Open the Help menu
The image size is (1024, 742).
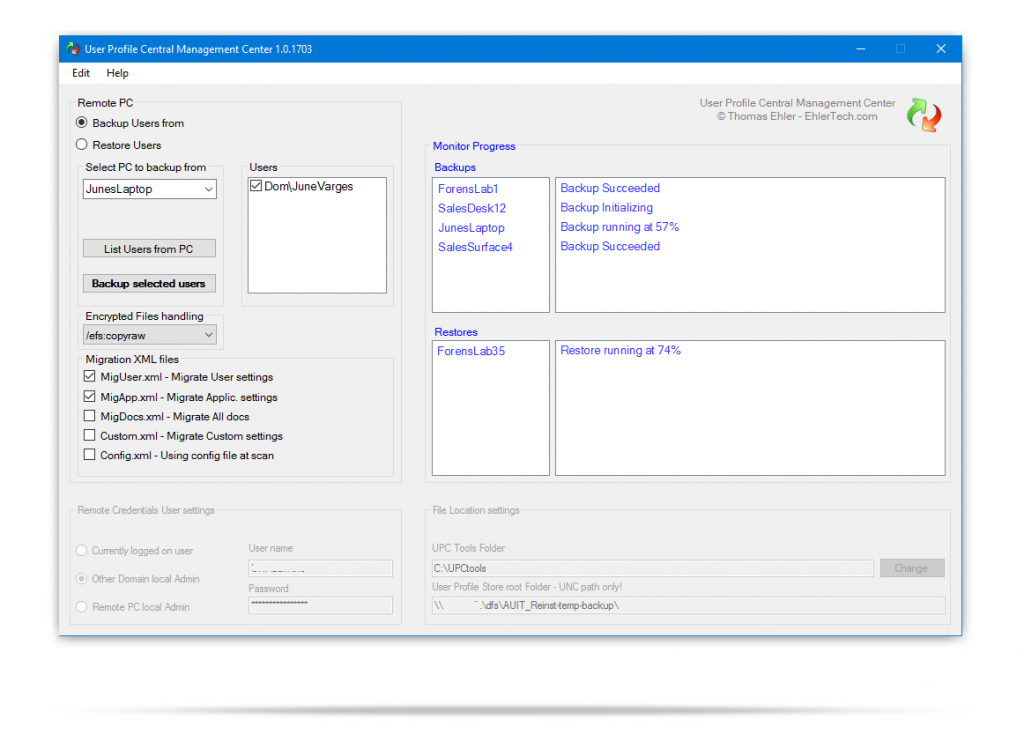117,73
